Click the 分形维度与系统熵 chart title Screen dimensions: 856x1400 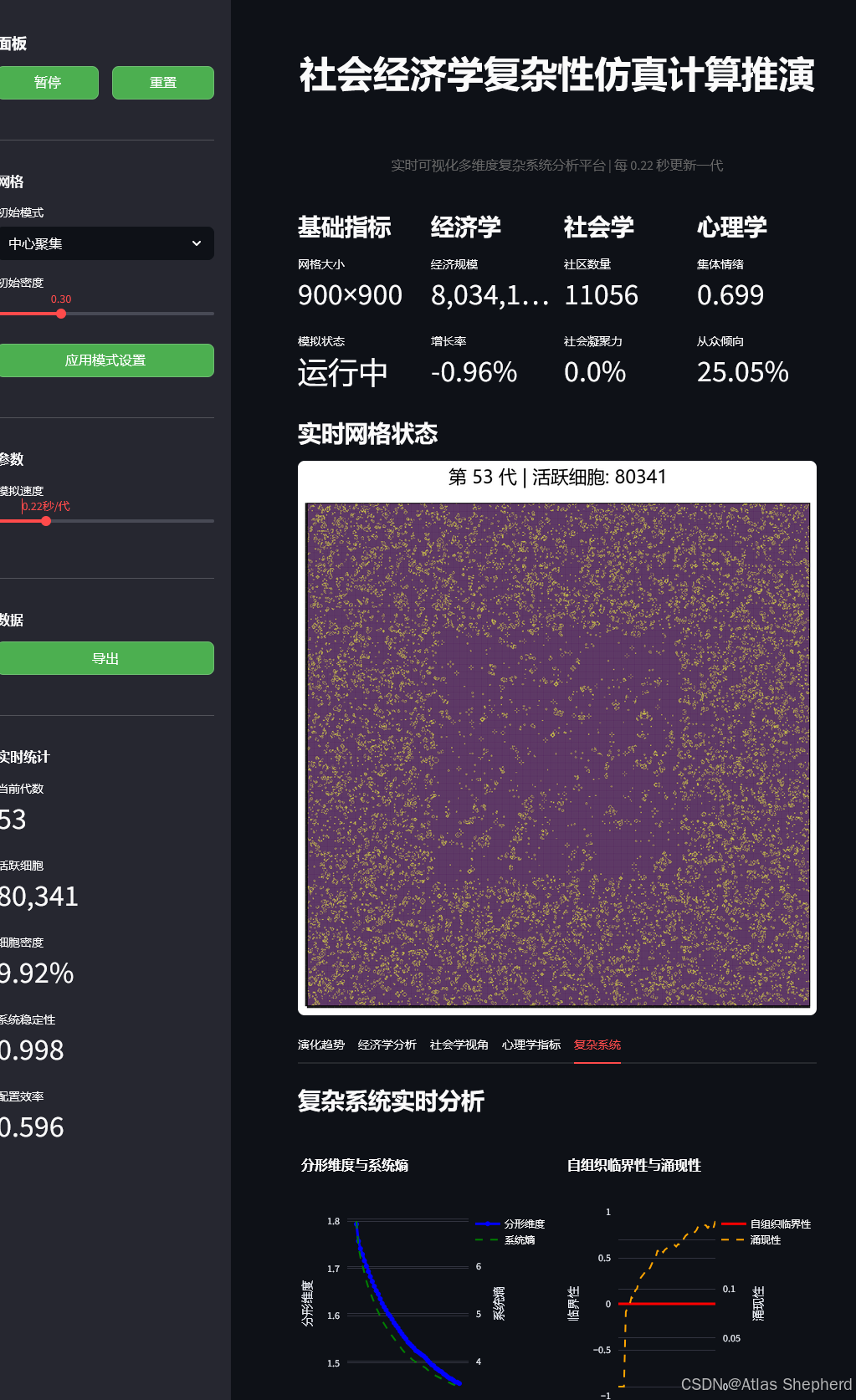coord(355,1165)
